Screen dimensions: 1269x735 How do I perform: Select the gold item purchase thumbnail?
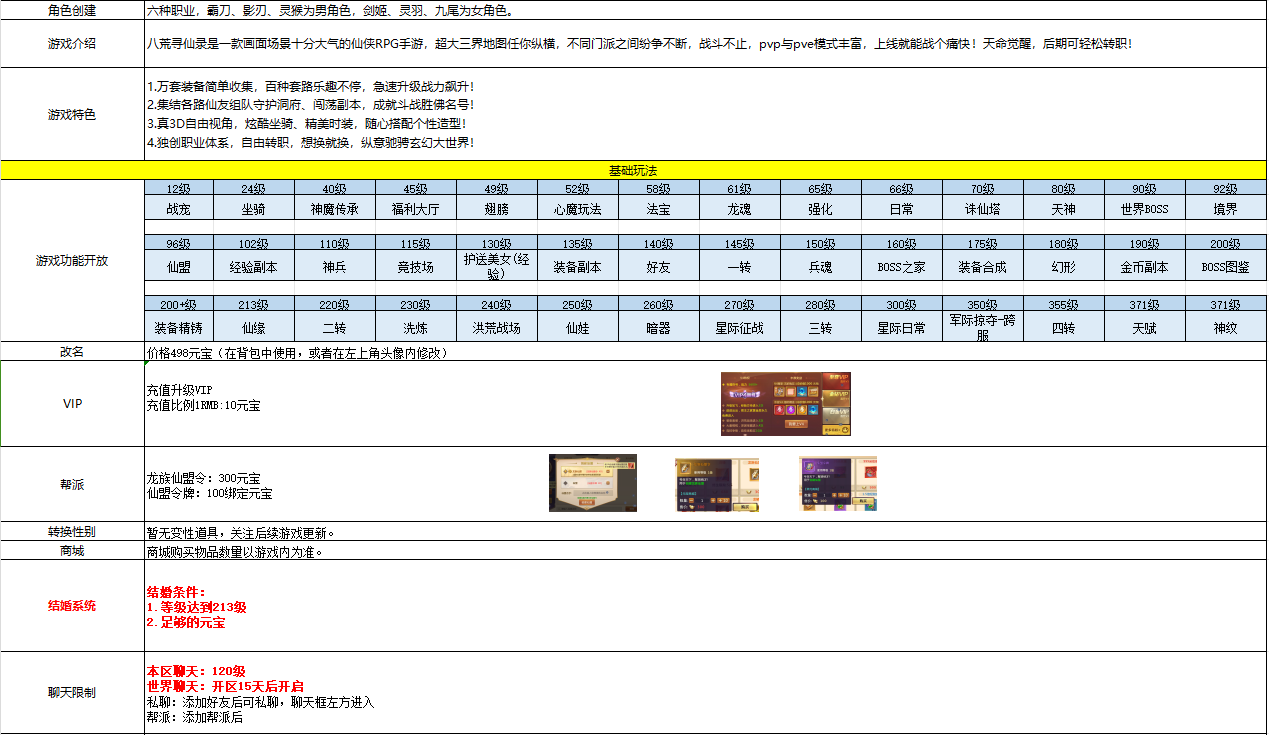(716, 484)
